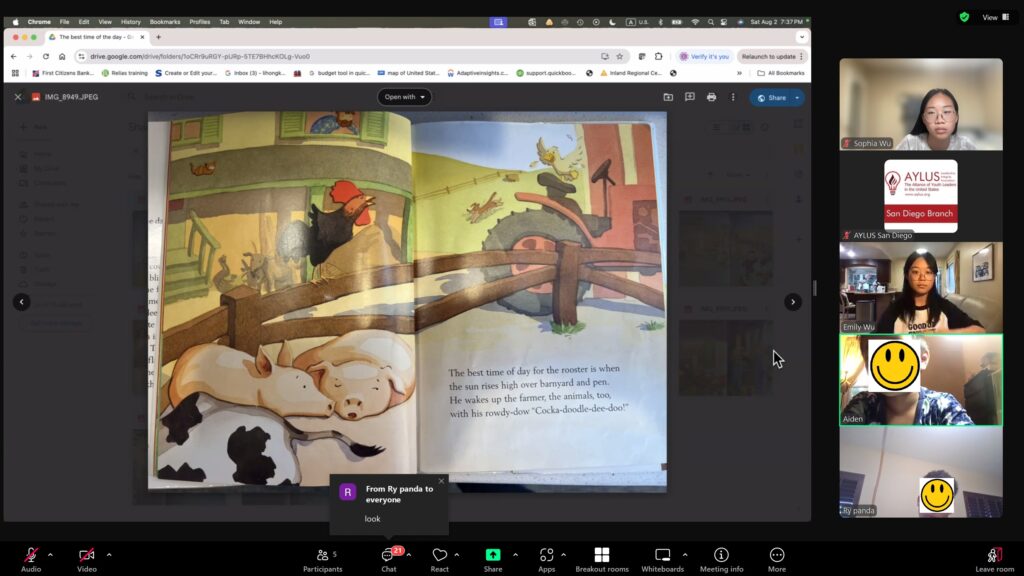Viewport: 1024px width, 576px height.
Task: Show Meeting info
Action: click(721, 555)
